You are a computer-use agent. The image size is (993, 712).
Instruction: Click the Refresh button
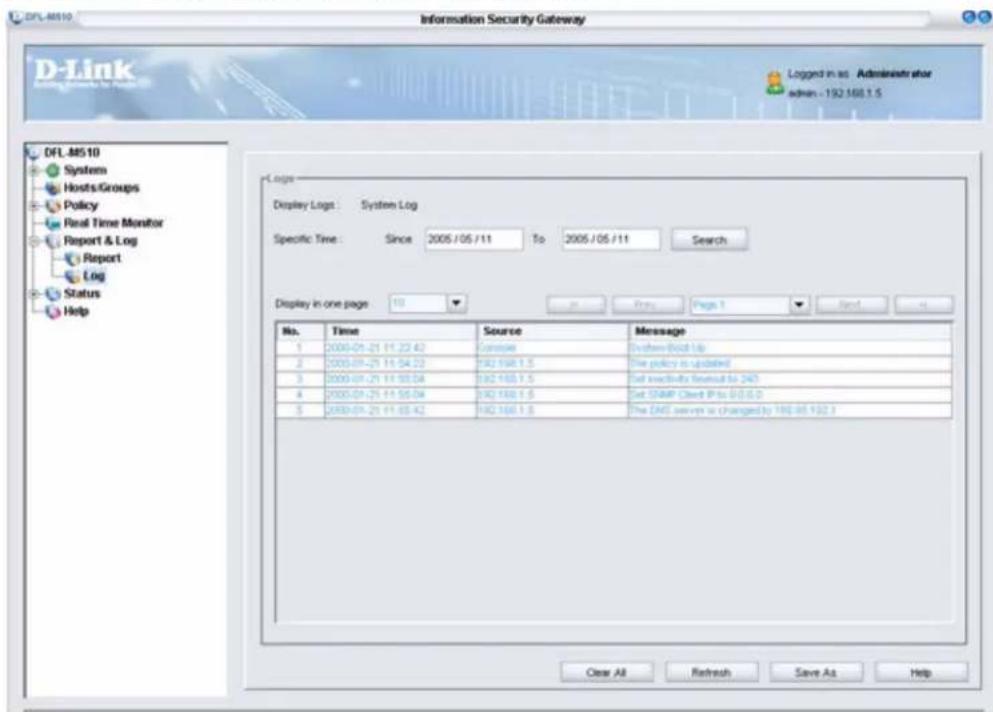(x=712, y=673)
